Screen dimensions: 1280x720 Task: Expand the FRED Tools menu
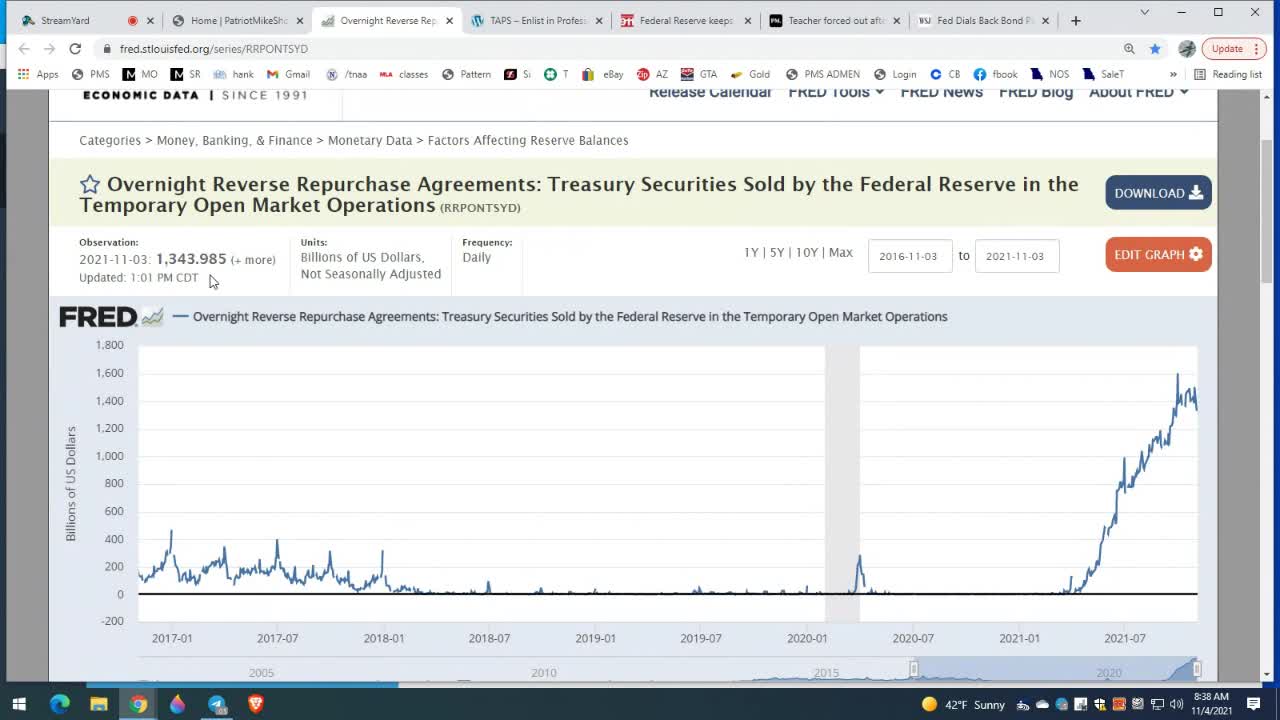click(x=836, y=92)
